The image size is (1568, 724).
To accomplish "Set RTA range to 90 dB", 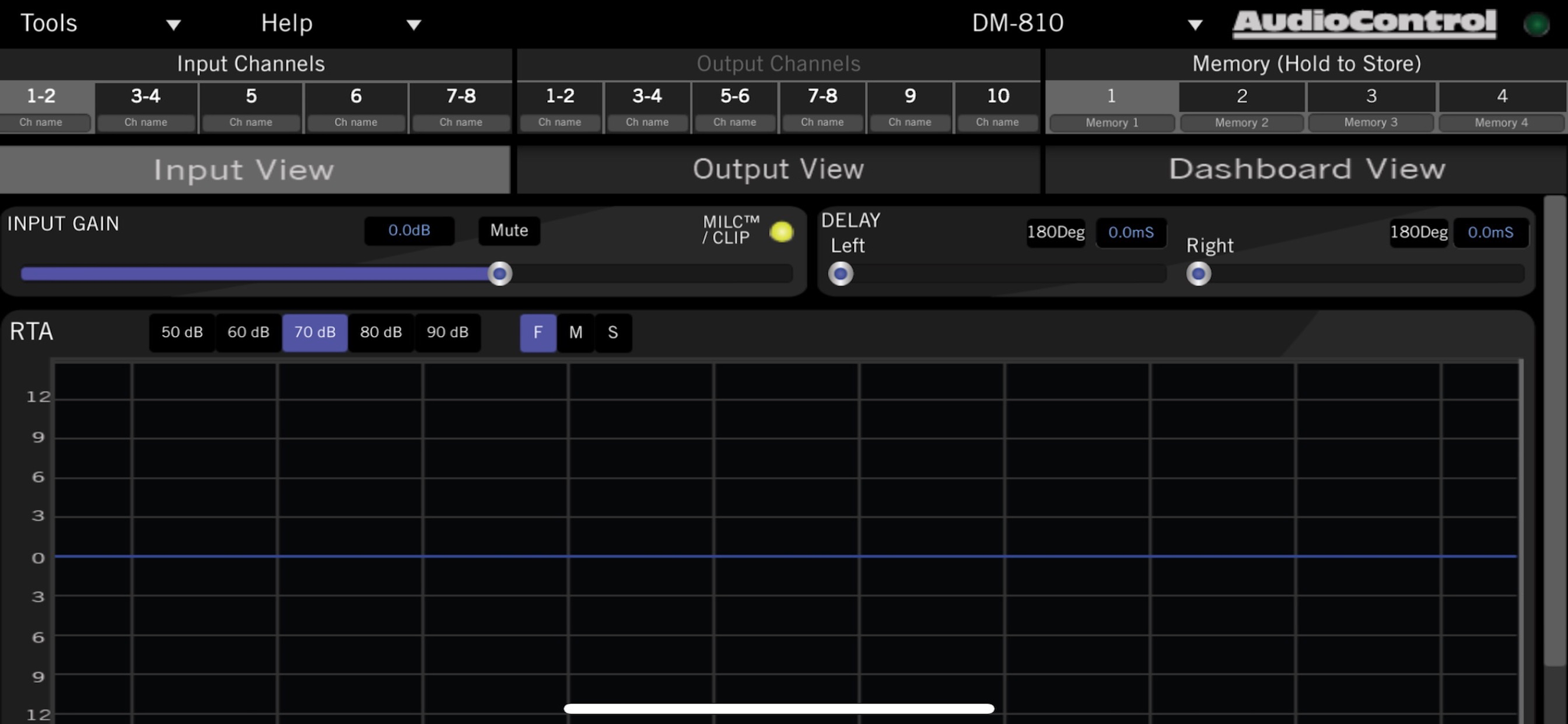I will [447, 333].
